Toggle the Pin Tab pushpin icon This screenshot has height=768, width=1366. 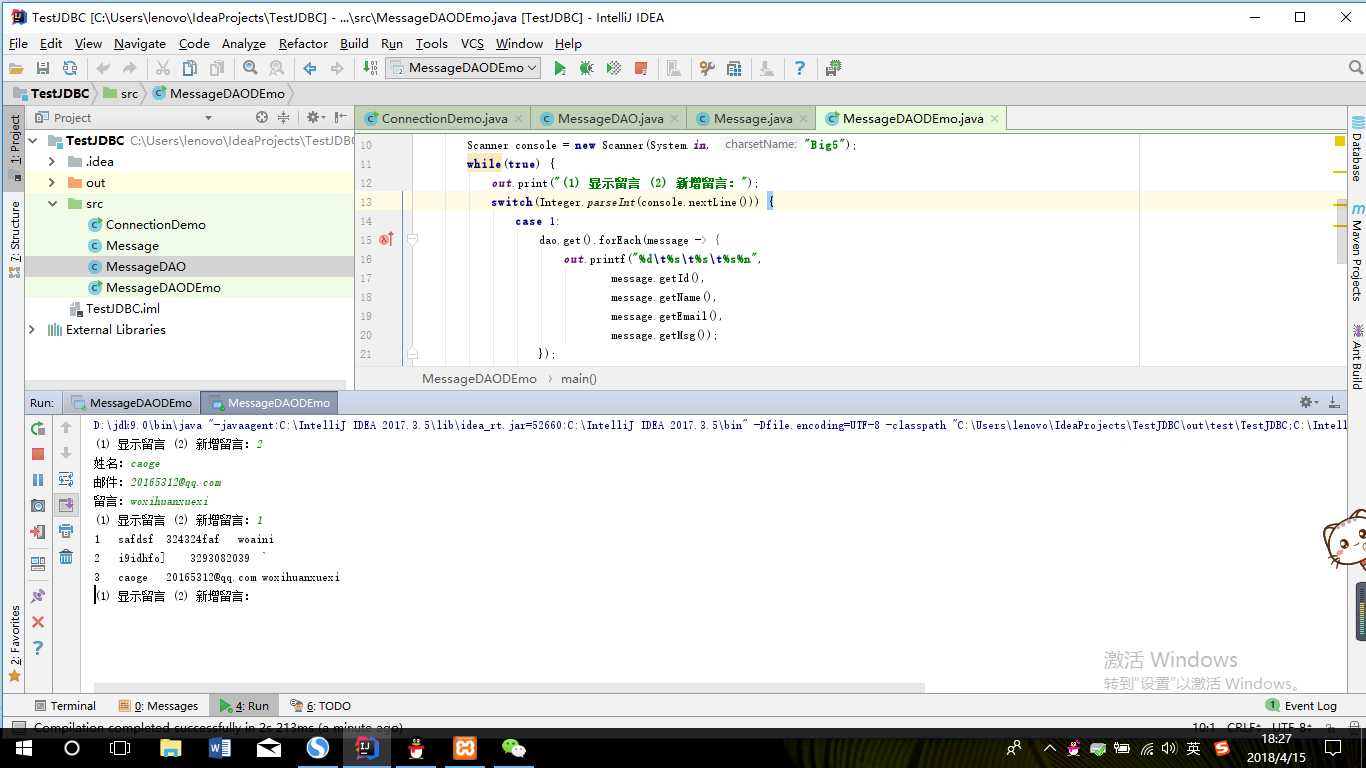38,596
